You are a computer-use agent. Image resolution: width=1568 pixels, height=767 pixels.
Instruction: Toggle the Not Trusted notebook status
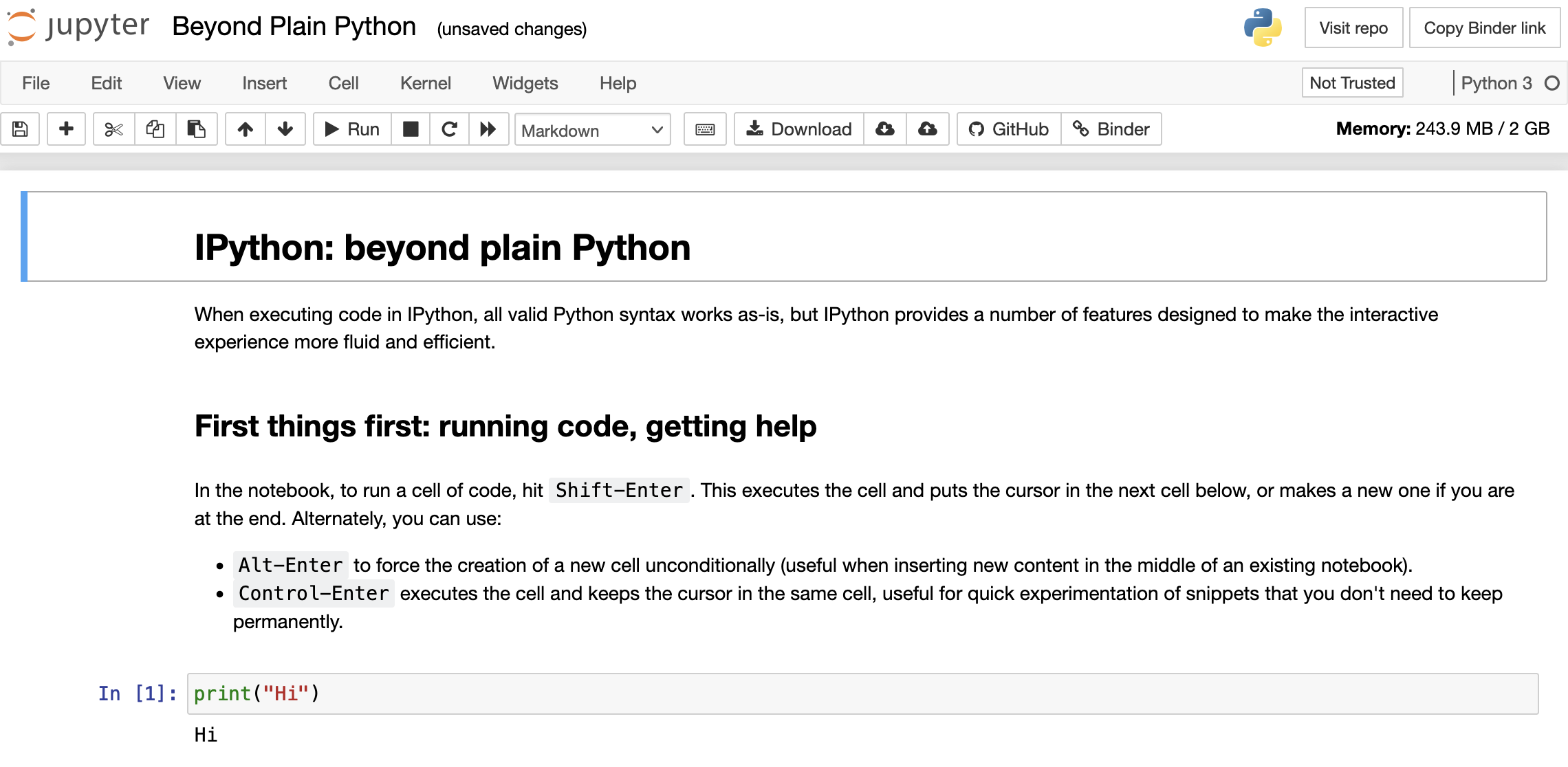coord(1351,83)
